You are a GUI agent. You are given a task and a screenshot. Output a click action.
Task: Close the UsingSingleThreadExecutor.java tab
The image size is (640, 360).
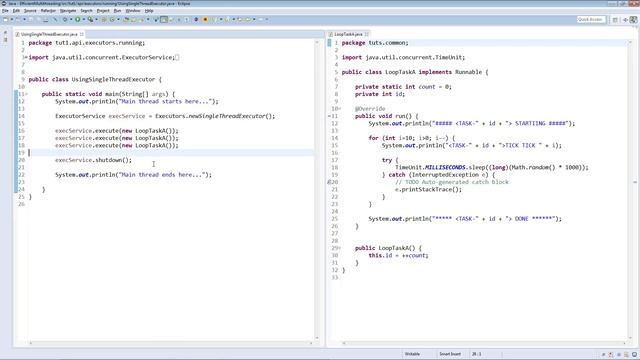click(82, 34)
